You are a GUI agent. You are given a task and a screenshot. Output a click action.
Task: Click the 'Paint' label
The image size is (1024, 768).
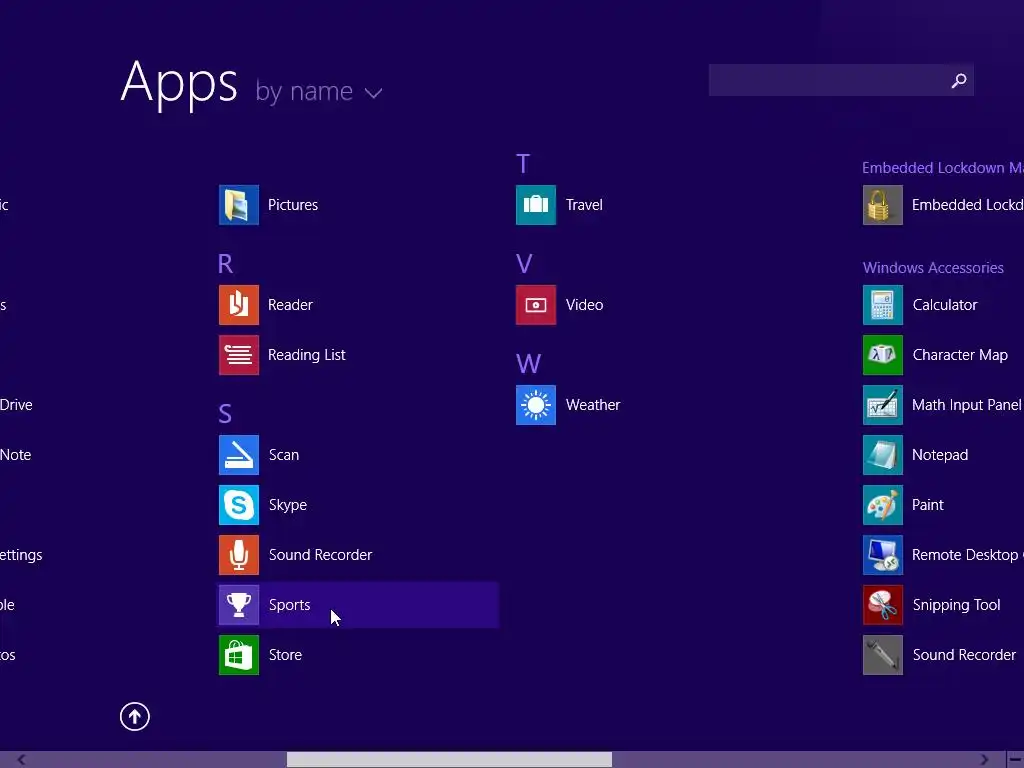[927, 505]
